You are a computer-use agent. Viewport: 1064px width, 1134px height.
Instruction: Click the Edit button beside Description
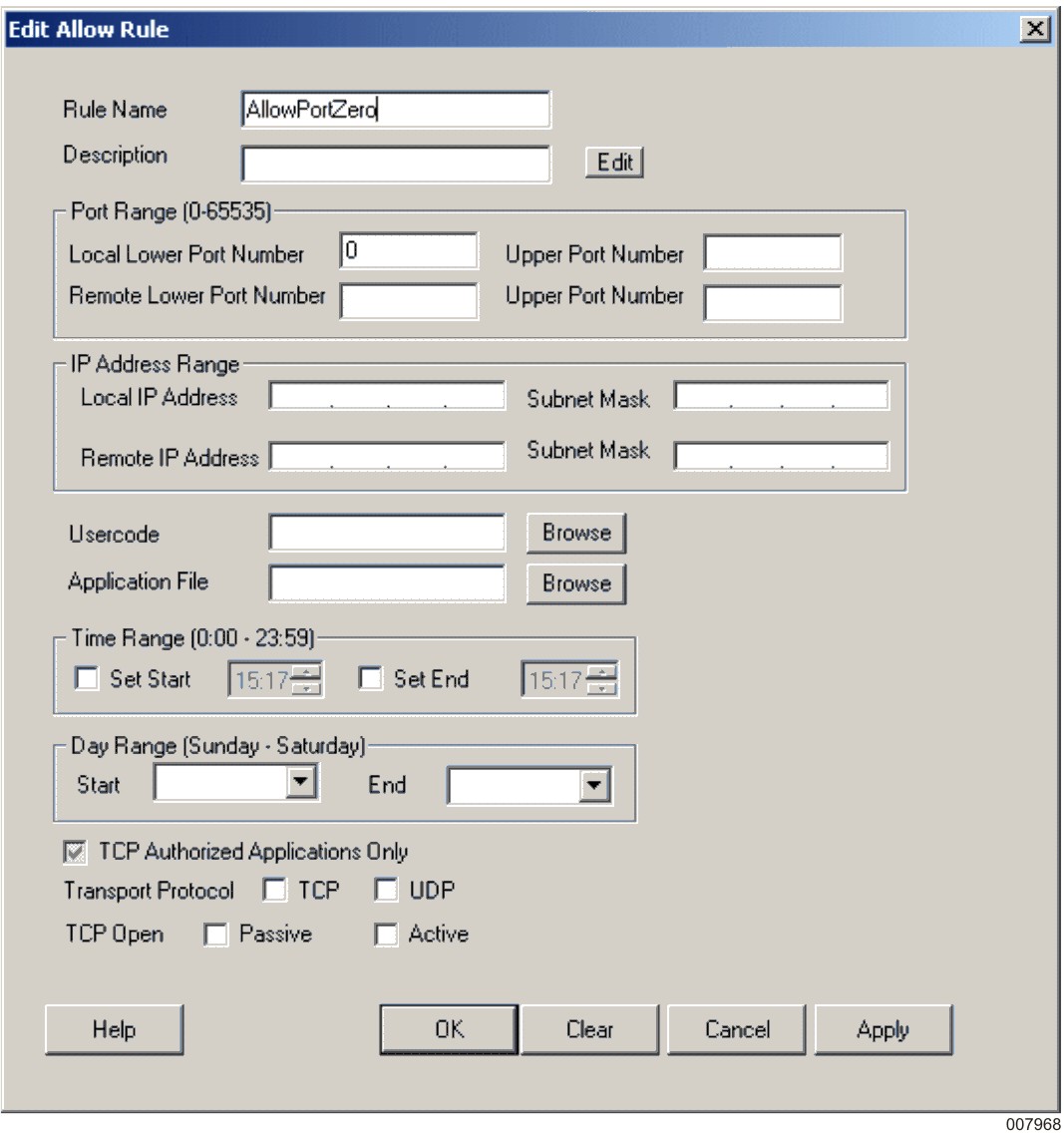click(614, 163)
